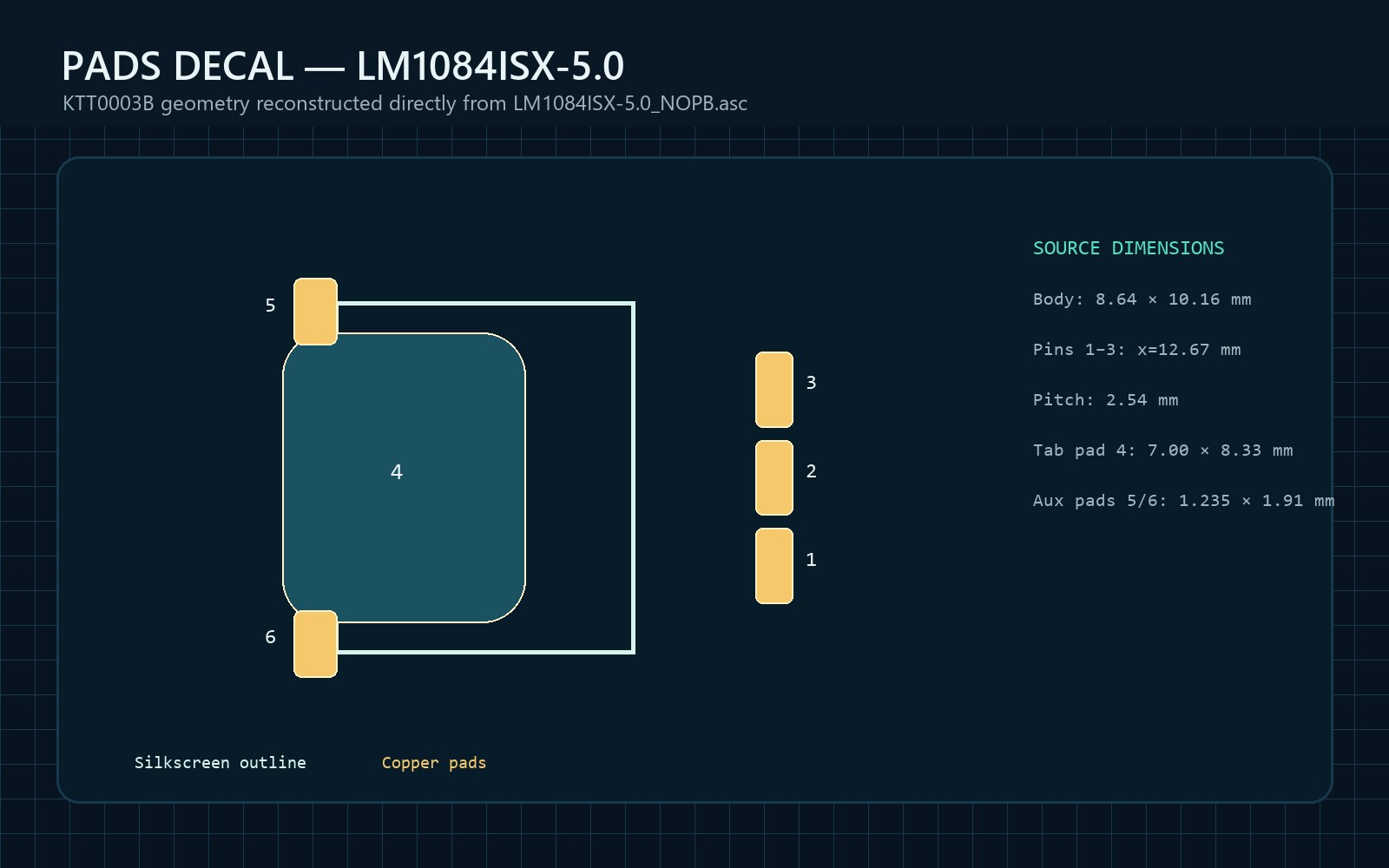Viewport: 1389px width, 868px height.
Task: Click the pin number label 6
Action: [x=270, y=637]
